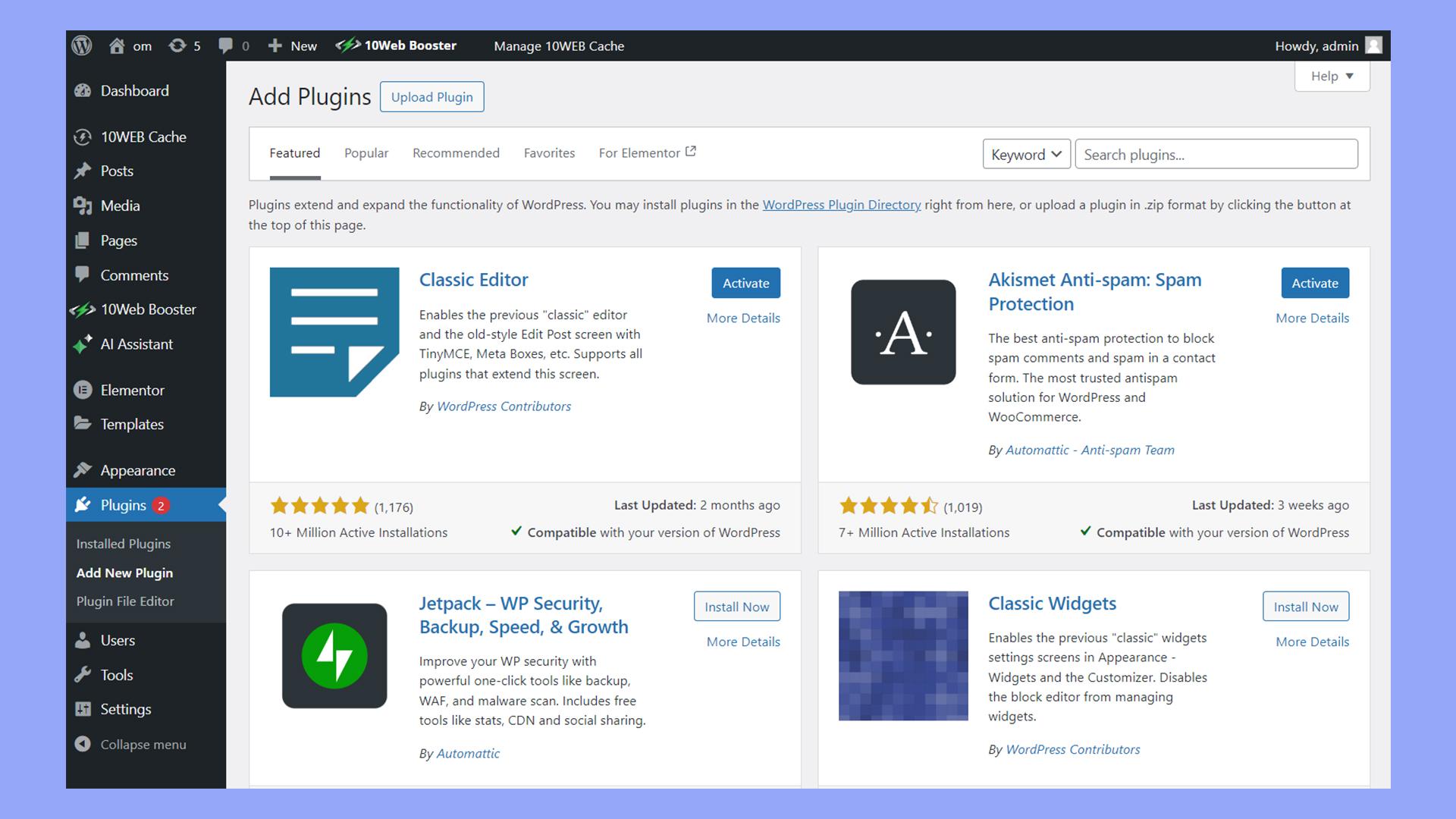Image resolution: width=1456 pixels, height=819 pixels.
Task: Activate the Classic Editor plugin
Action: 746,282
